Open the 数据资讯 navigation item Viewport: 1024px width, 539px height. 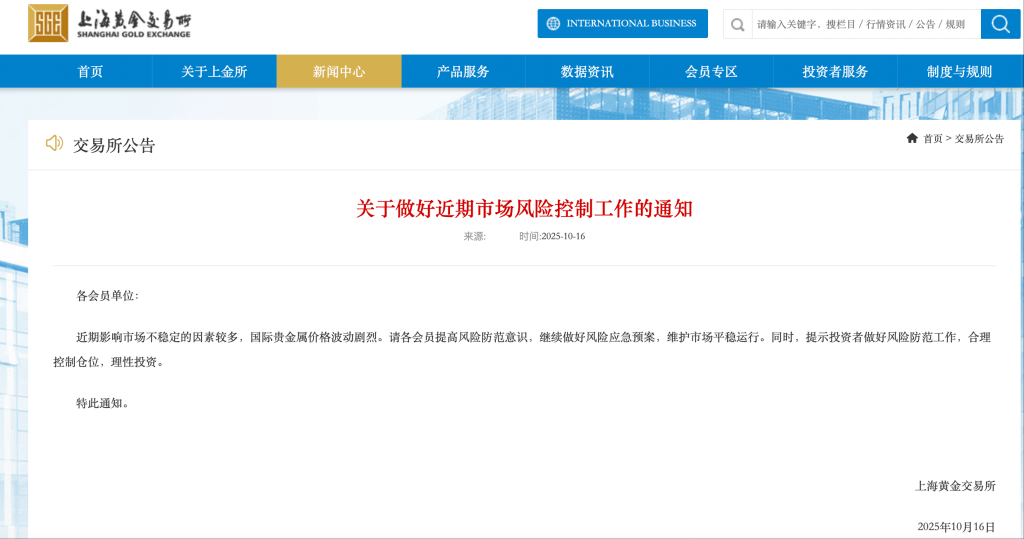click(x=587, y=71)
